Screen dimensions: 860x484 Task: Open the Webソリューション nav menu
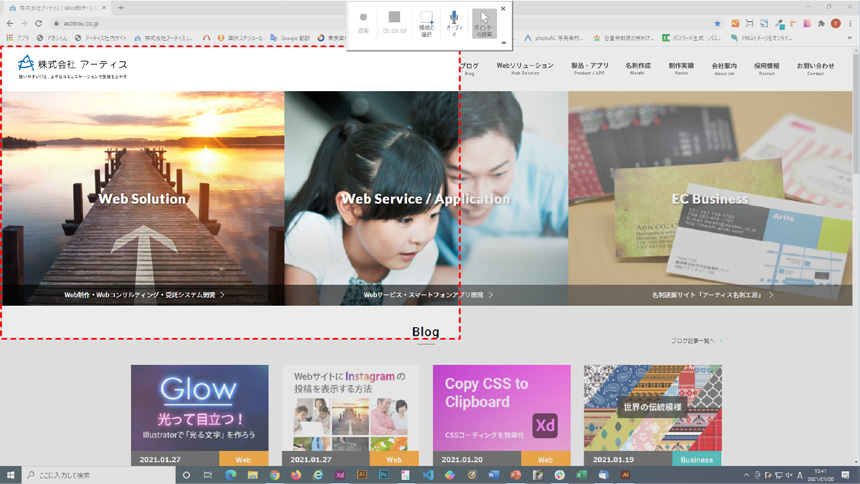pos(525,68)
